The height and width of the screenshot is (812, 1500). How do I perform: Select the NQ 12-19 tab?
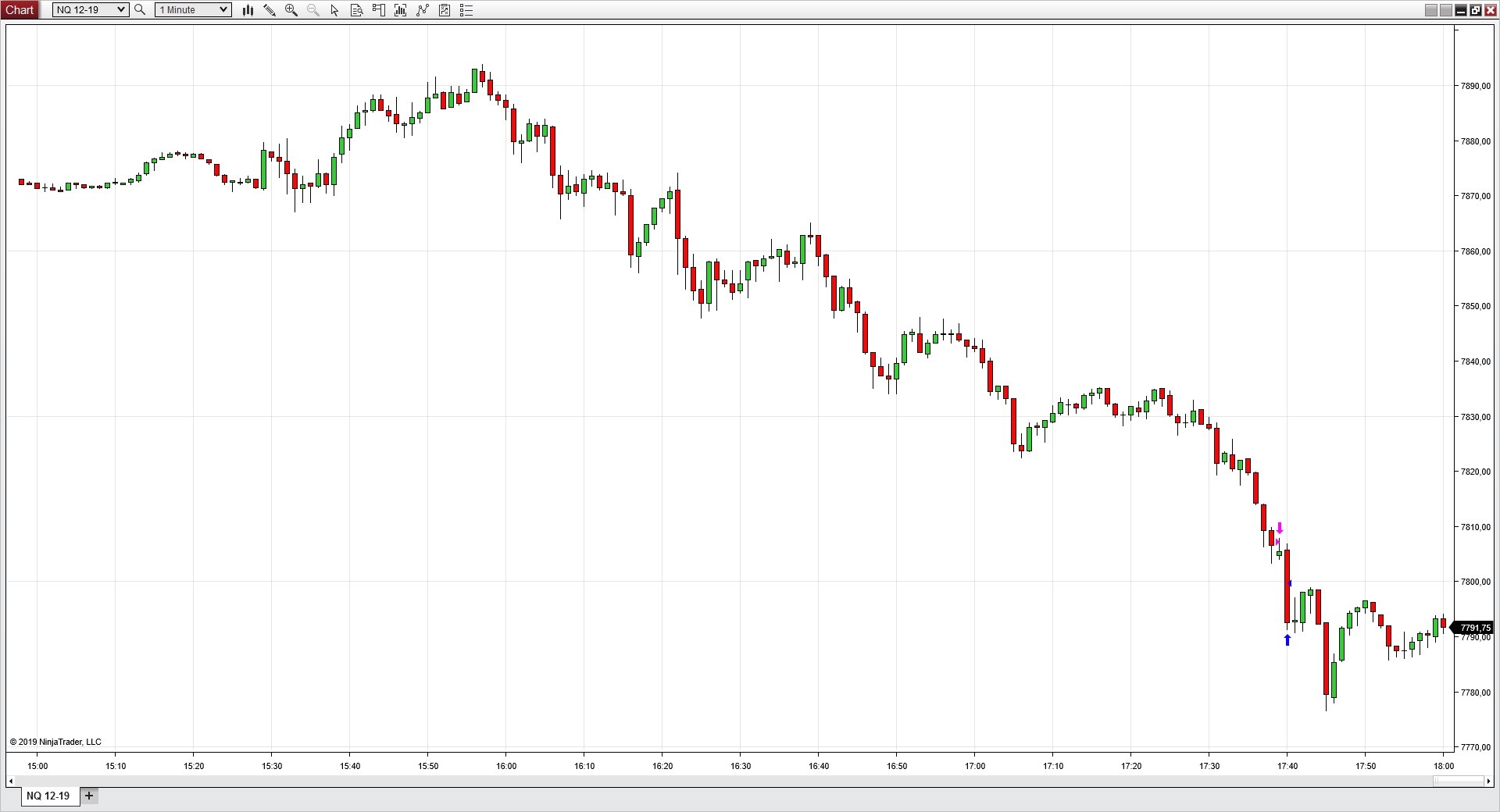tap(48, 796)
